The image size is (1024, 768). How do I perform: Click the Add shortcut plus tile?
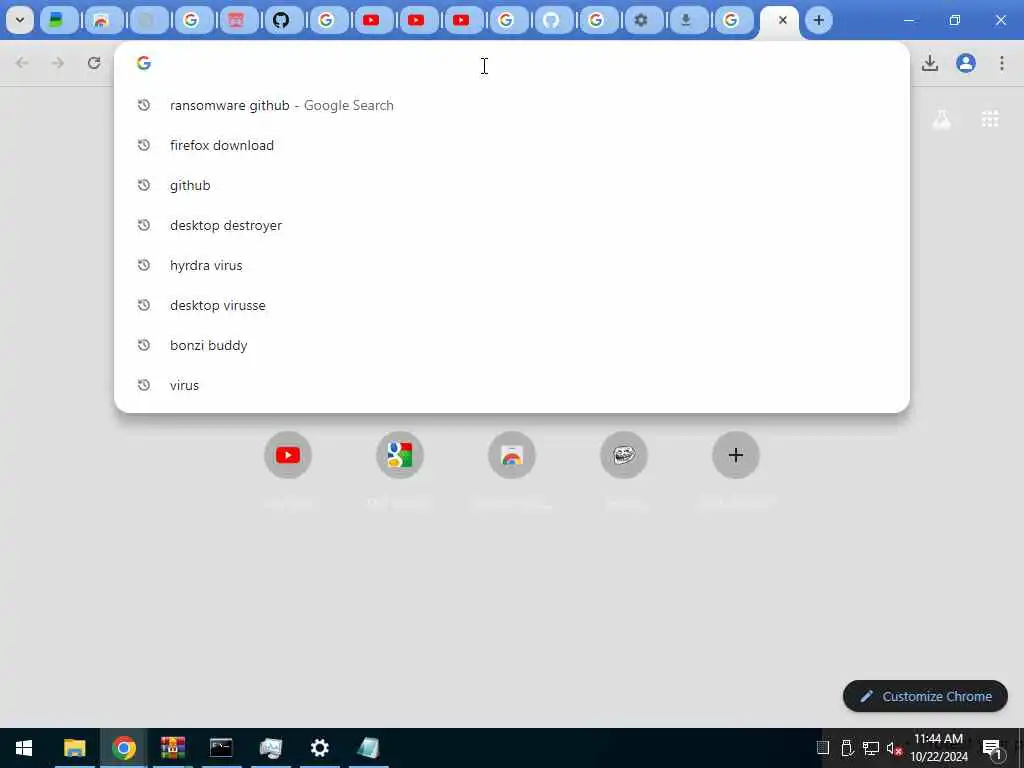click(735, 455)
